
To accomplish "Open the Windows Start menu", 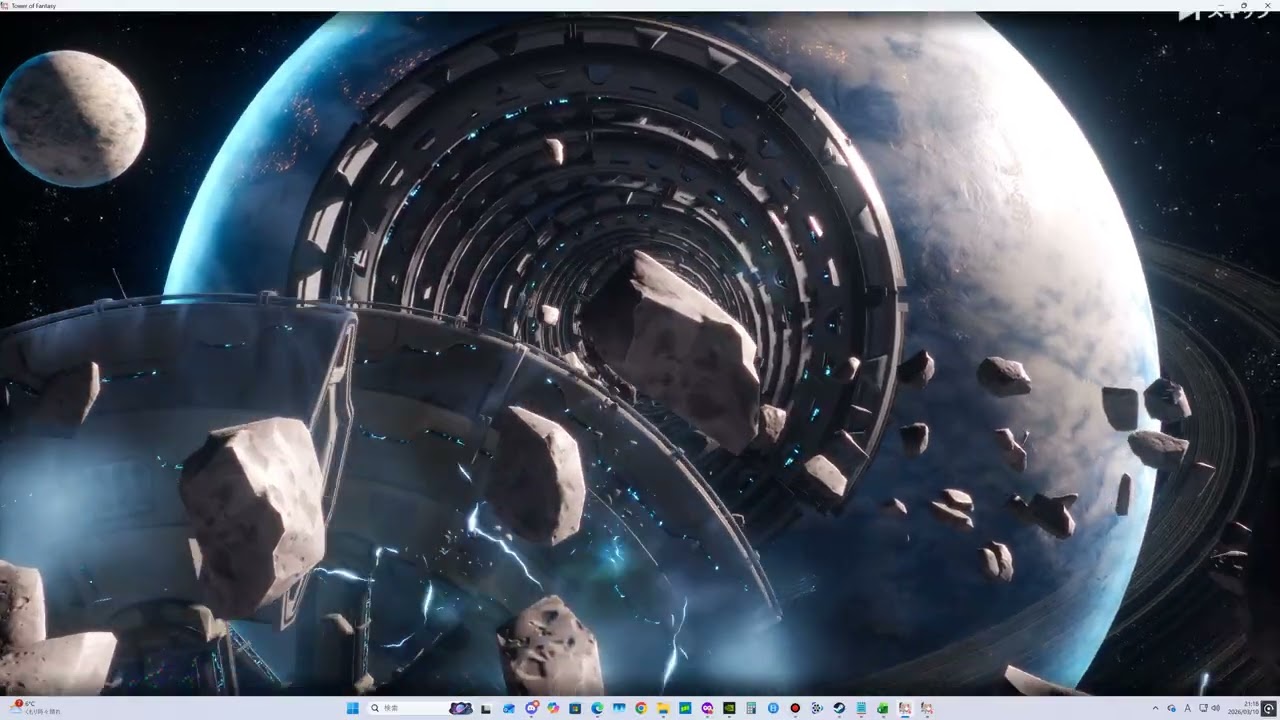I will [x=352, y=708].
